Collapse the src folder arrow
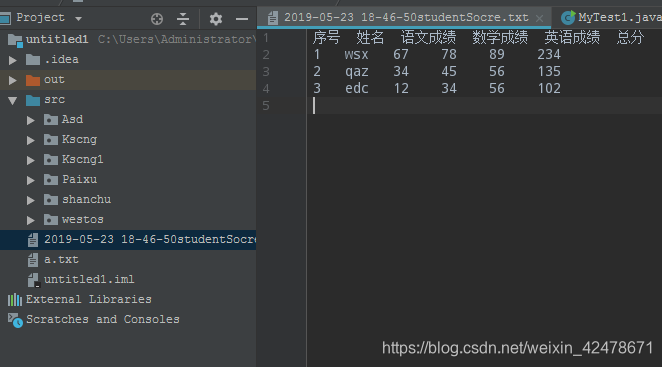This screenshot has width=662, height=367. coord(13,101)
